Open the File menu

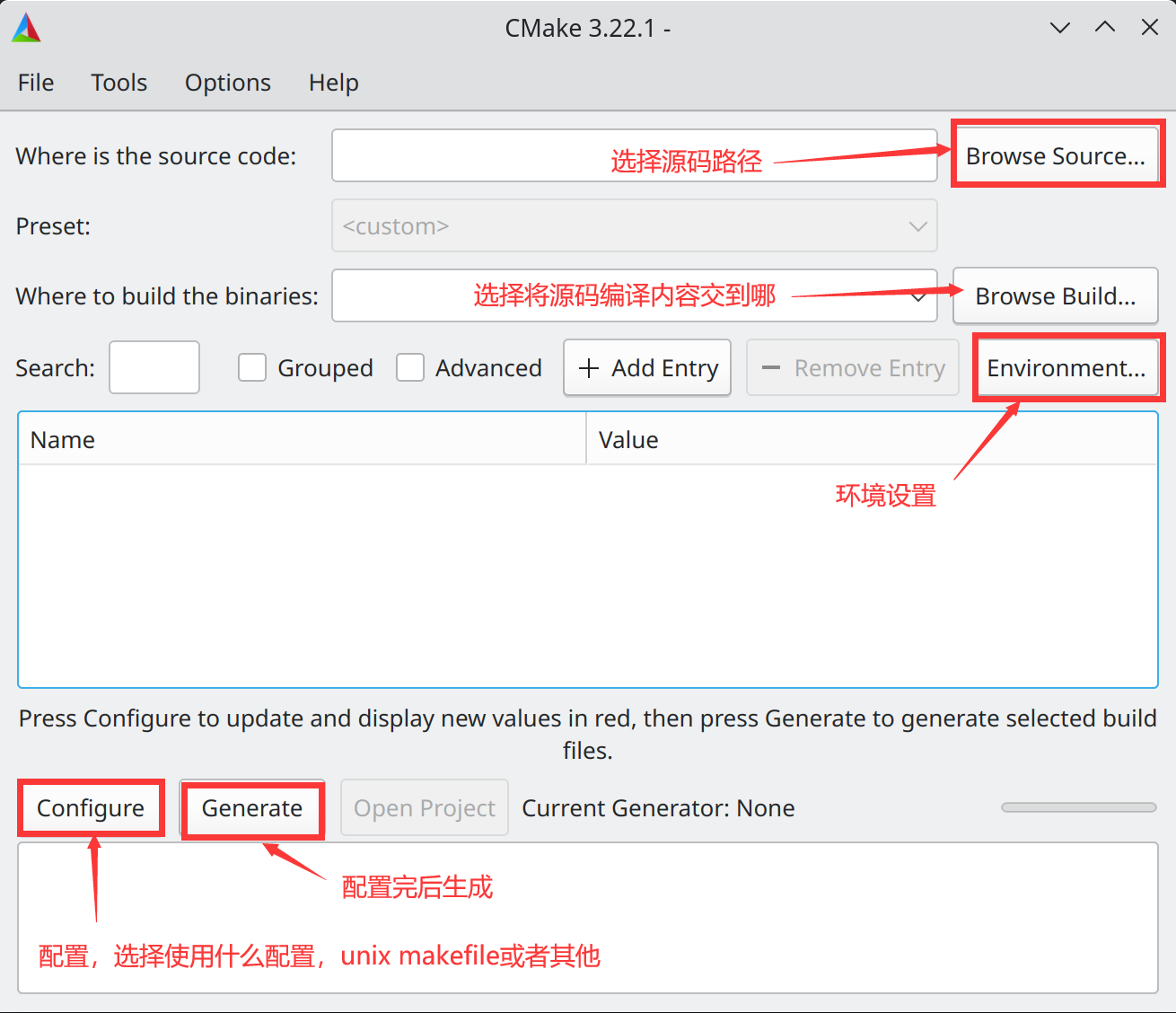36,83
